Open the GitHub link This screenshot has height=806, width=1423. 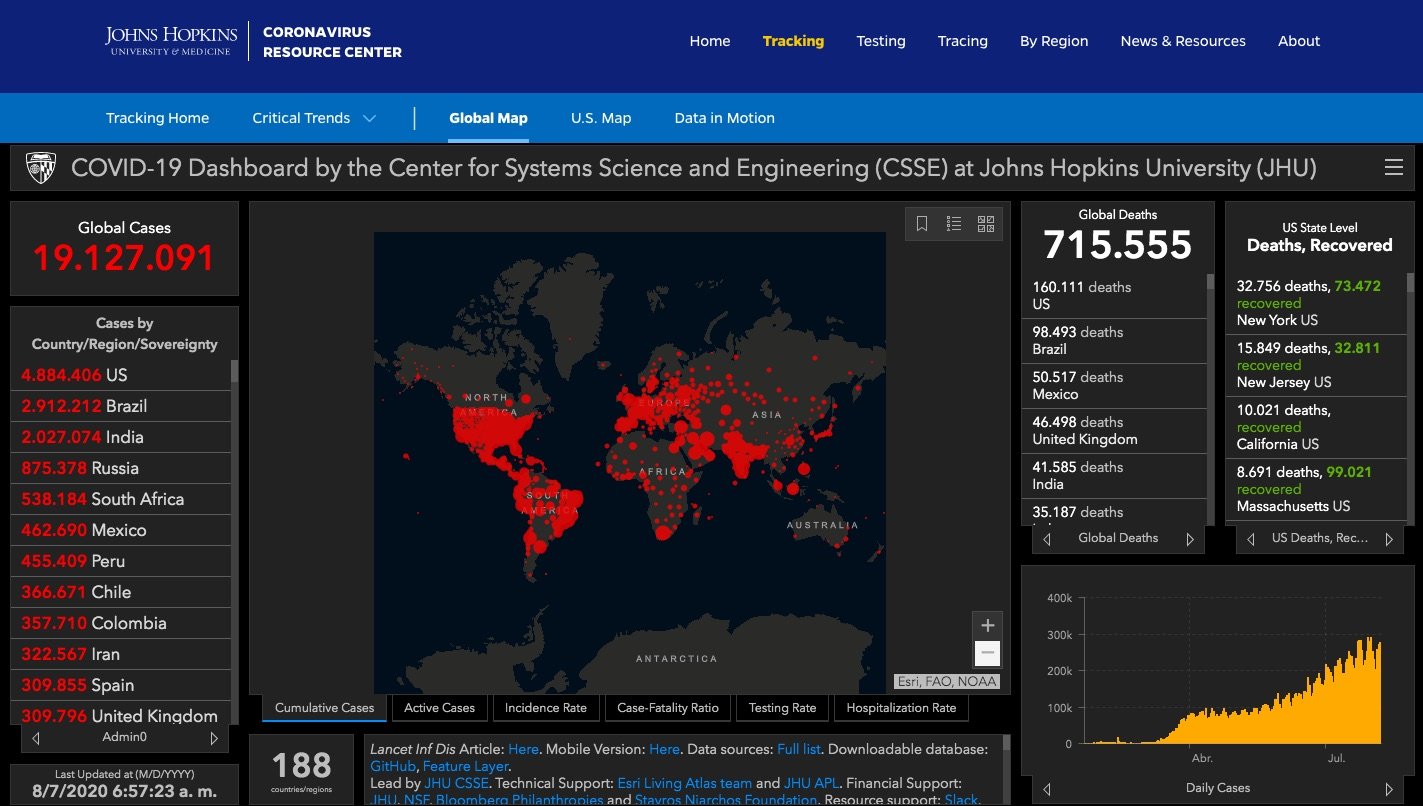pos(392,766)
